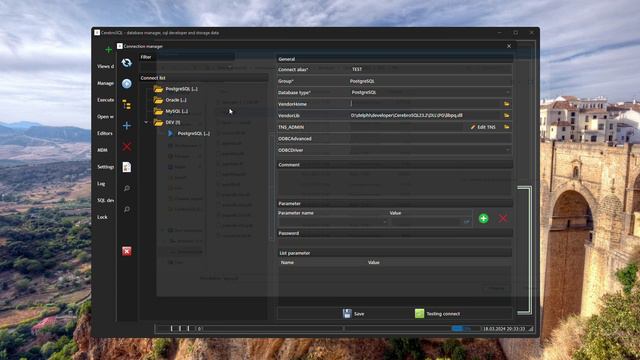This screenshot has height=360, width=640.
Task: Click the Connect alias field with TEST
Action: click(431, 70)
